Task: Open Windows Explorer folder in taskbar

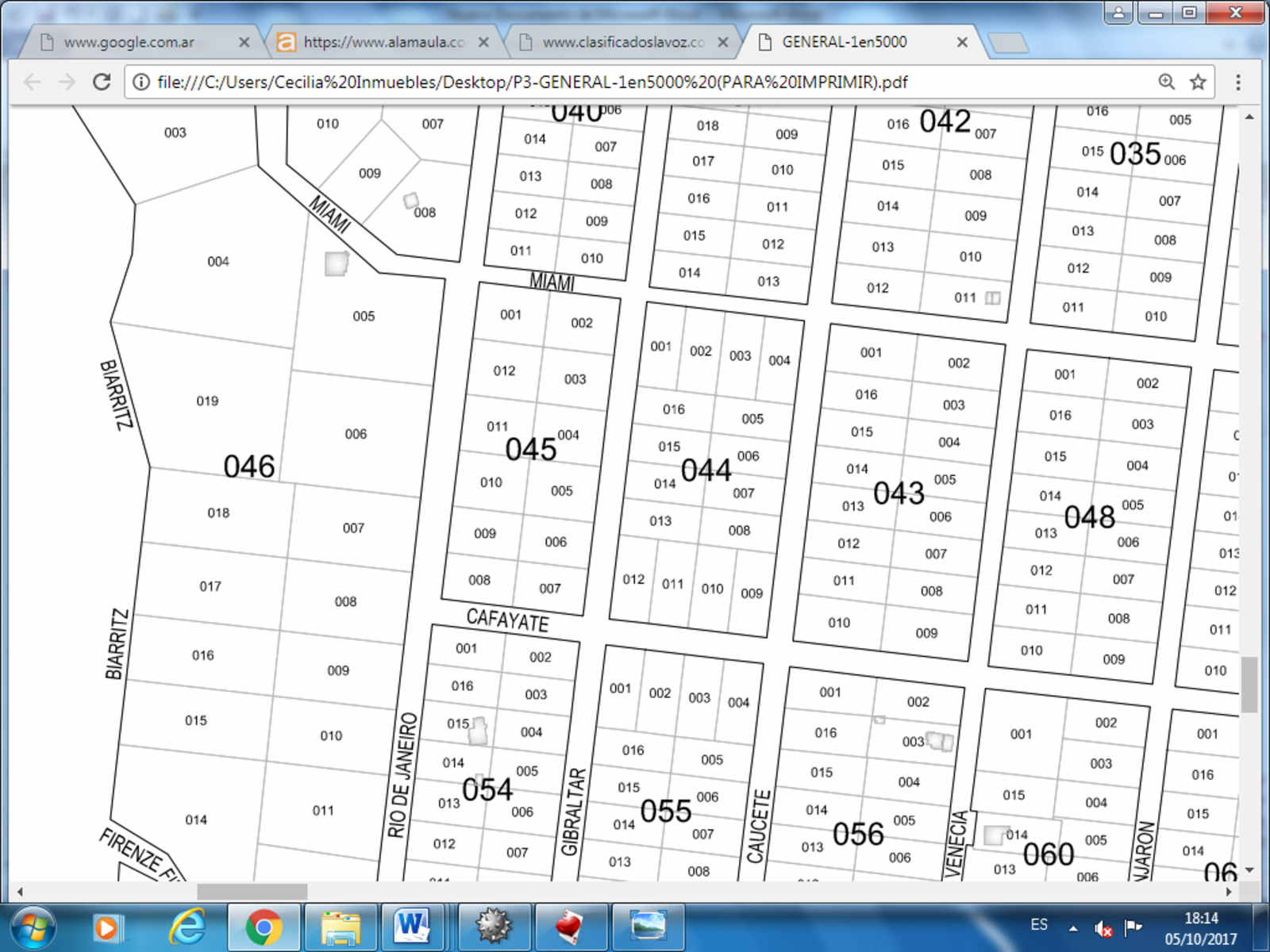Action: 341,927
